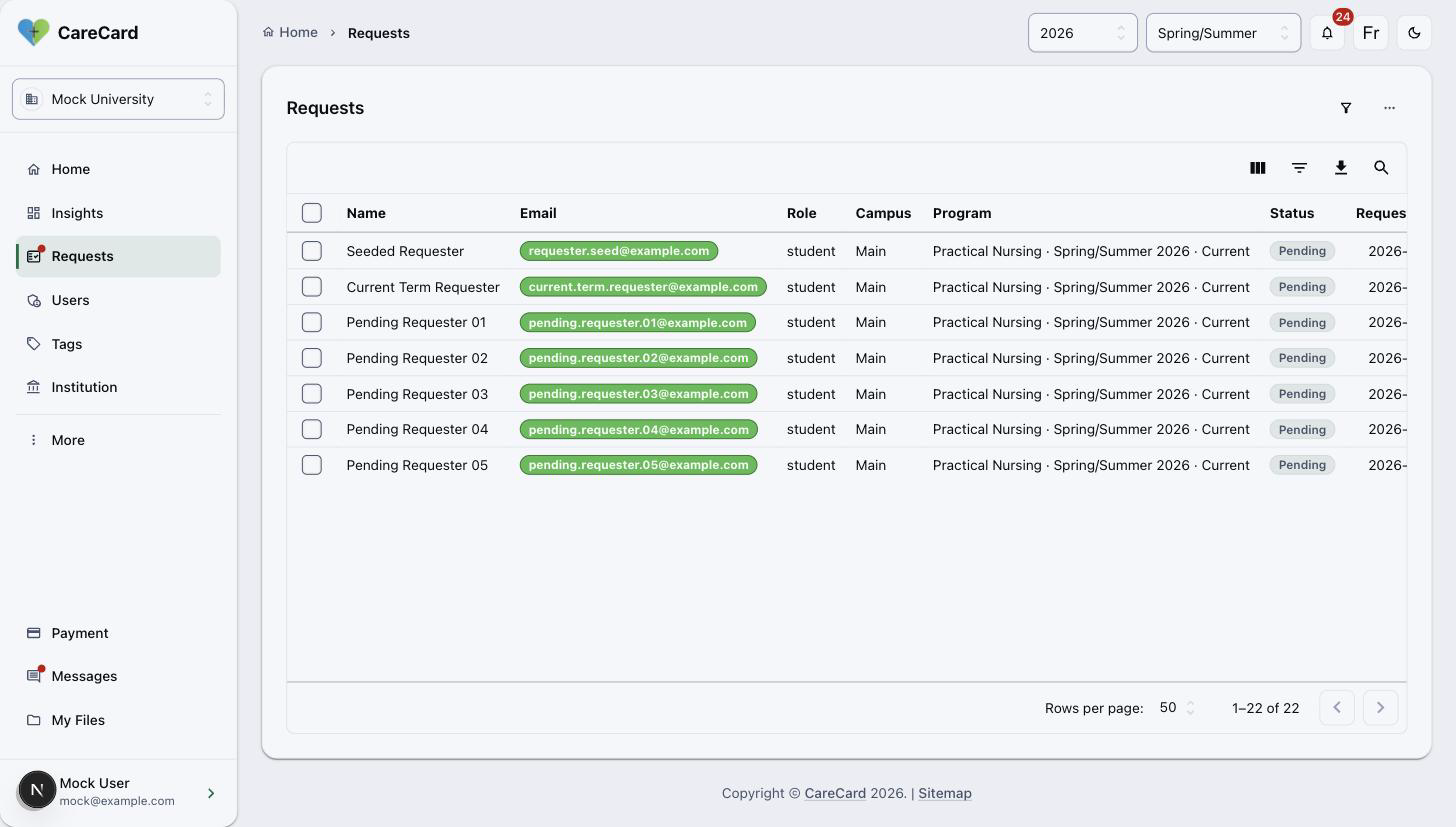Open Messages in the sidebar
The image size is (1456, 827).
[118, 676]
